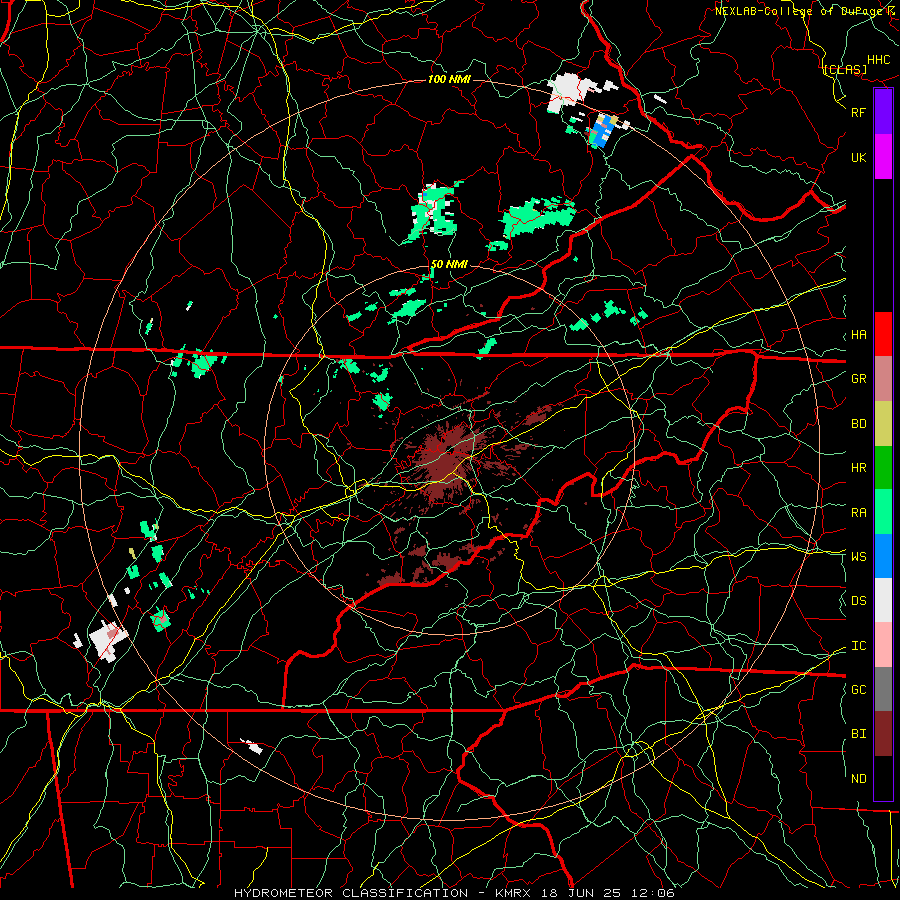Click the ND no data legend swatch
The height and width of the screenshot is (900, 900).
coord(883,778)
